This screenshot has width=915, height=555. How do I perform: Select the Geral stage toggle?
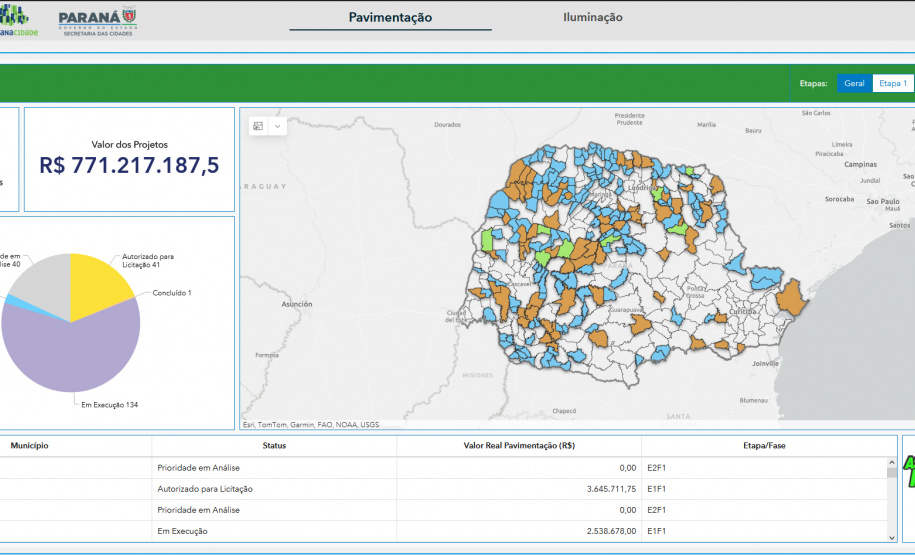coord(854,83)
